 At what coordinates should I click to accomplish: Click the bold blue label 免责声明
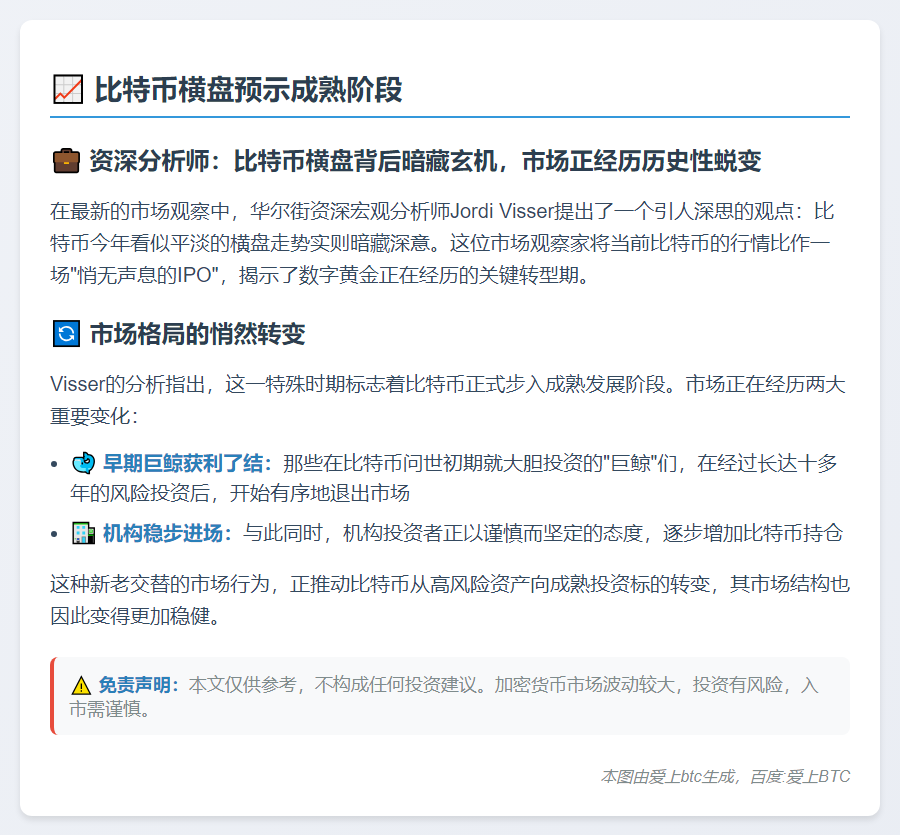(x=139, y=685)
